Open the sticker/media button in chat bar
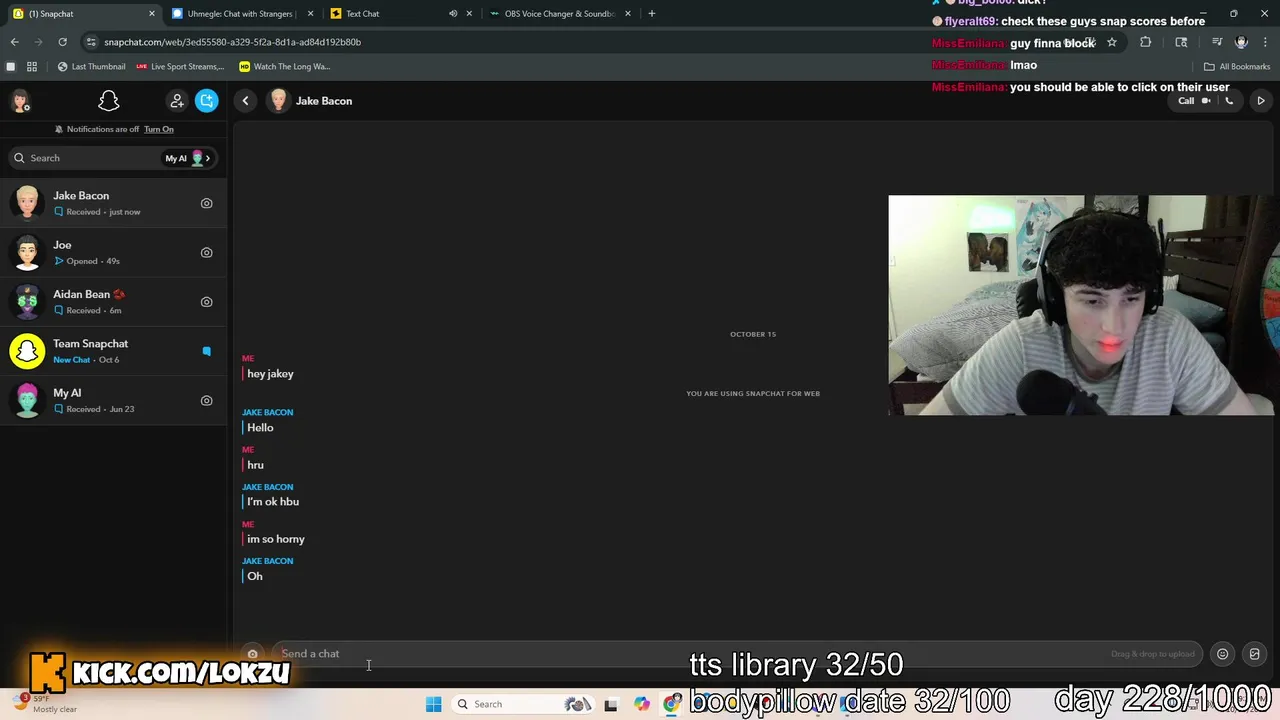1280x720 pixels. [x=1255, y=654]
